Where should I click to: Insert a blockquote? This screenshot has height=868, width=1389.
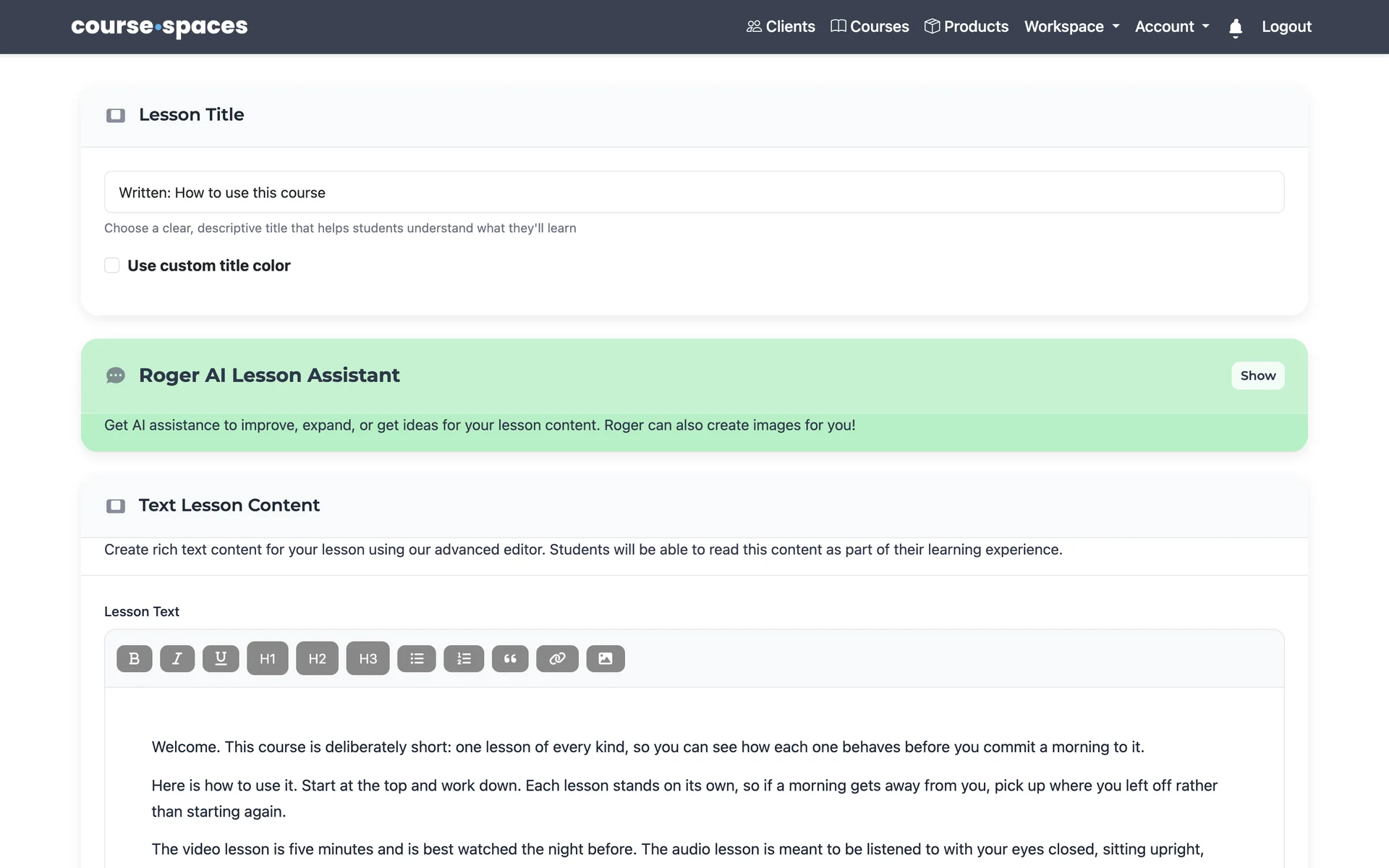point(510,658)
